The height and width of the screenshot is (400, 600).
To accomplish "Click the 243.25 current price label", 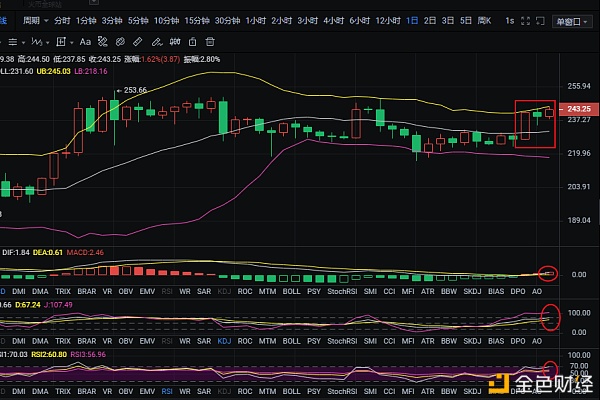I will (x=579, y=109).
